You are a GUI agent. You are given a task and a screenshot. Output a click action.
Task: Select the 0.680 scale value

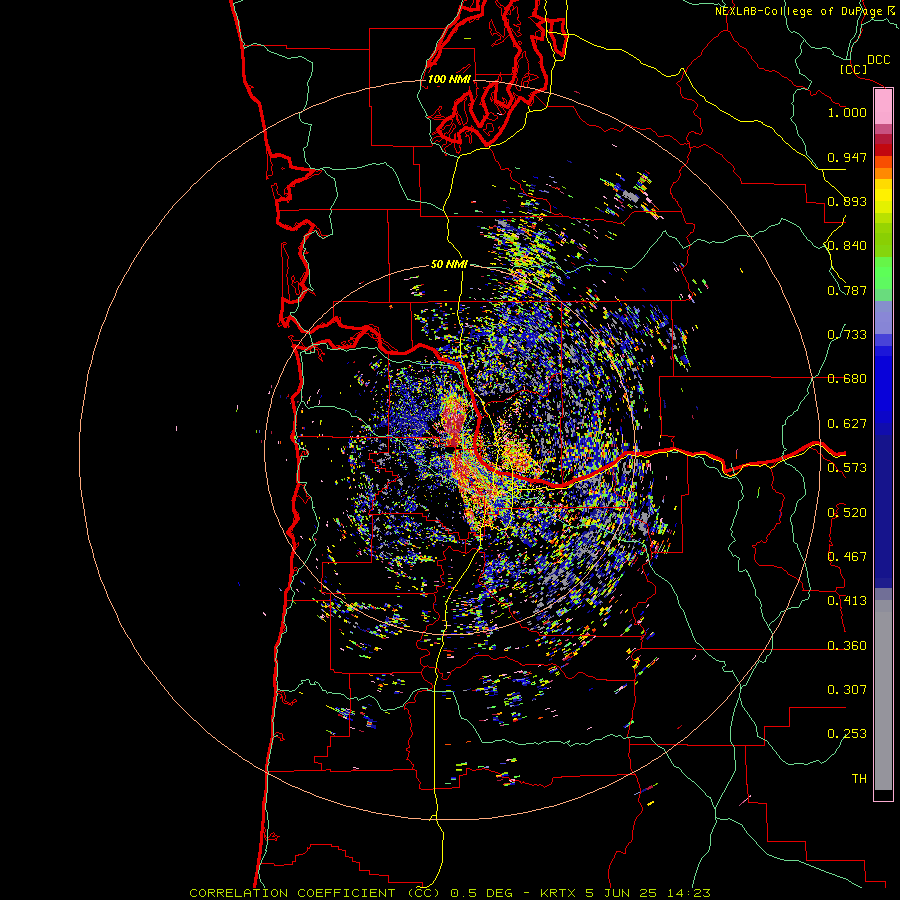point(847,379)
